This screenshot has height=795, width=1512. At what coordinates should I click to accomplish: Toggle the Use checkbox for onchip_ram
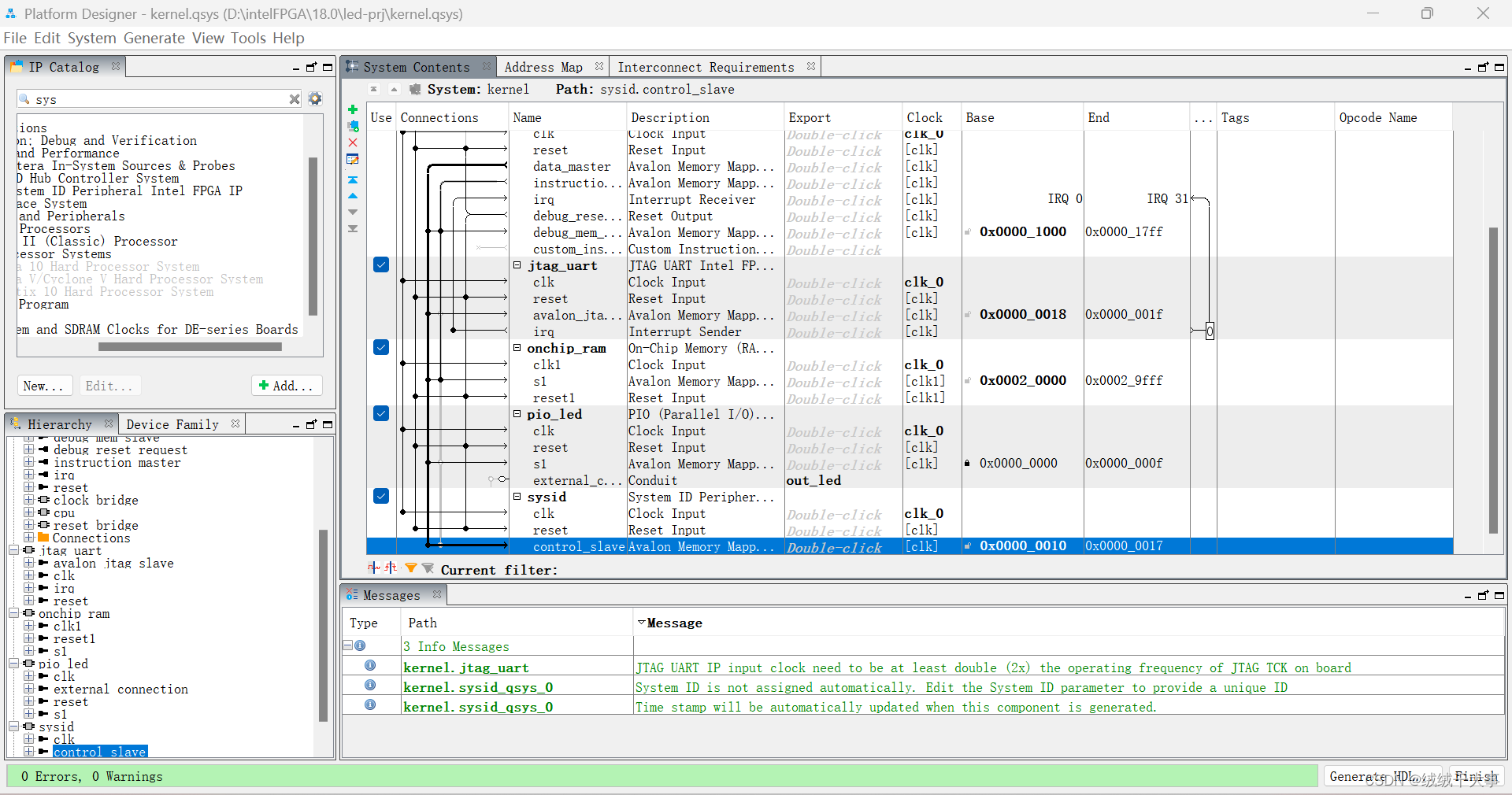point(381,347)
